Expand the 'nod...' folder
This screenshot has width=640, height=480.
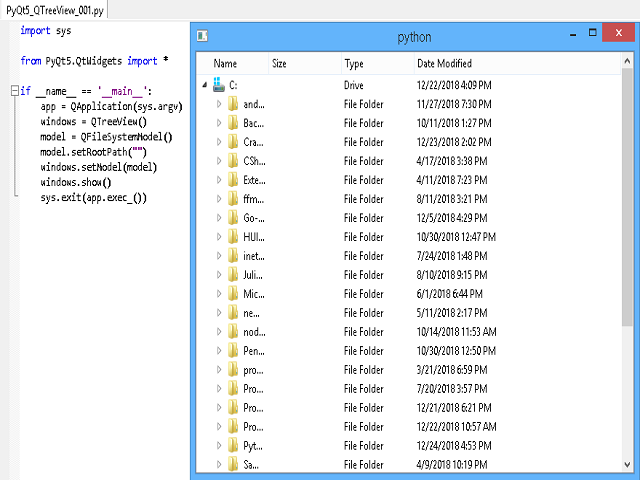pyautogui.click(x=219, y=332)
